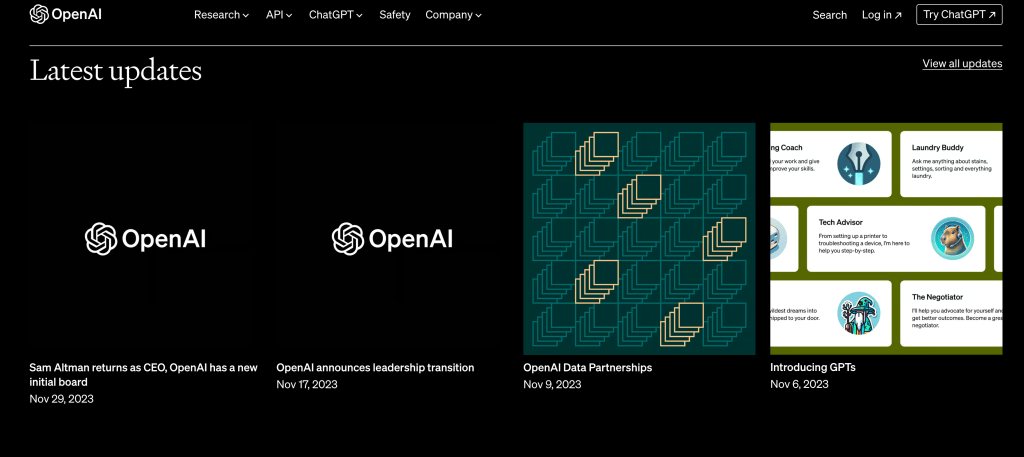Open Search in the header
Image resolution: width=1024 pixels, height=457 pixels.
829,14
